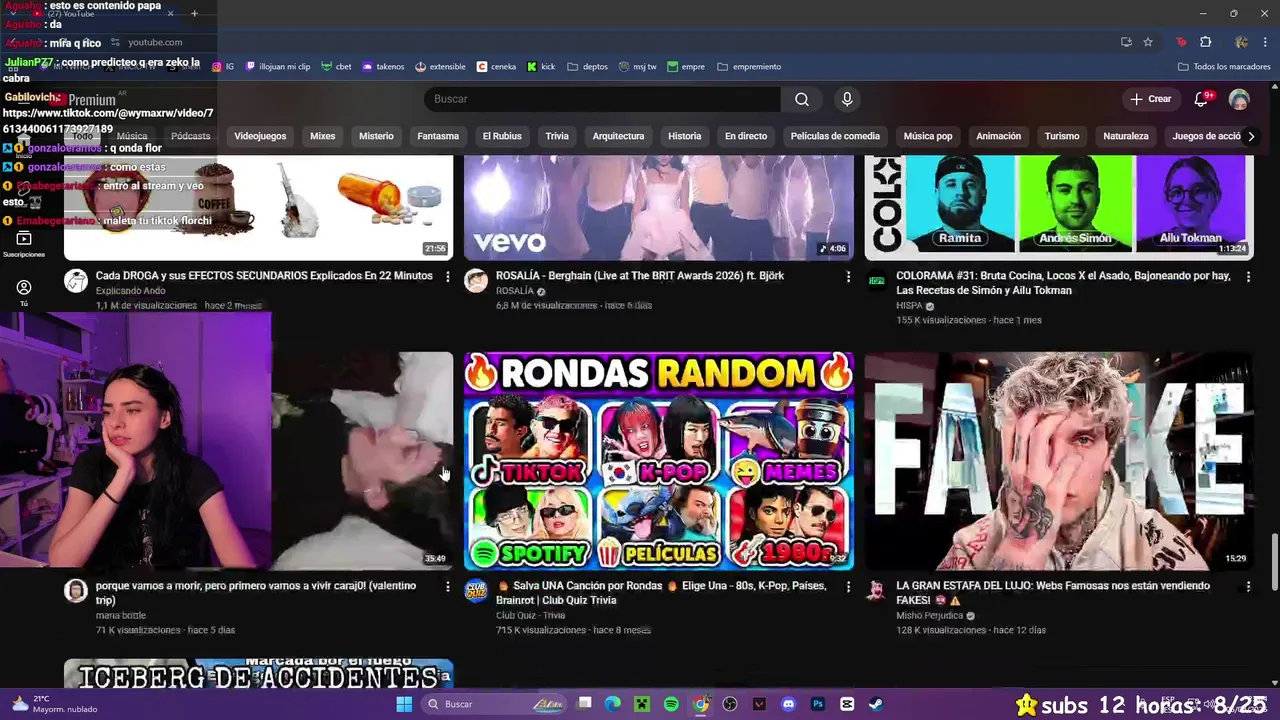Open the msj tw bookmark
This screenshot has width=1280, height=720.
tap(637, 67)
